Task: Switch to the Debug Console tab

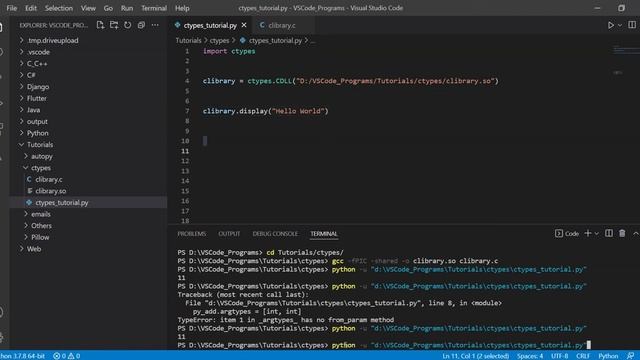Action: pos(275,234)
